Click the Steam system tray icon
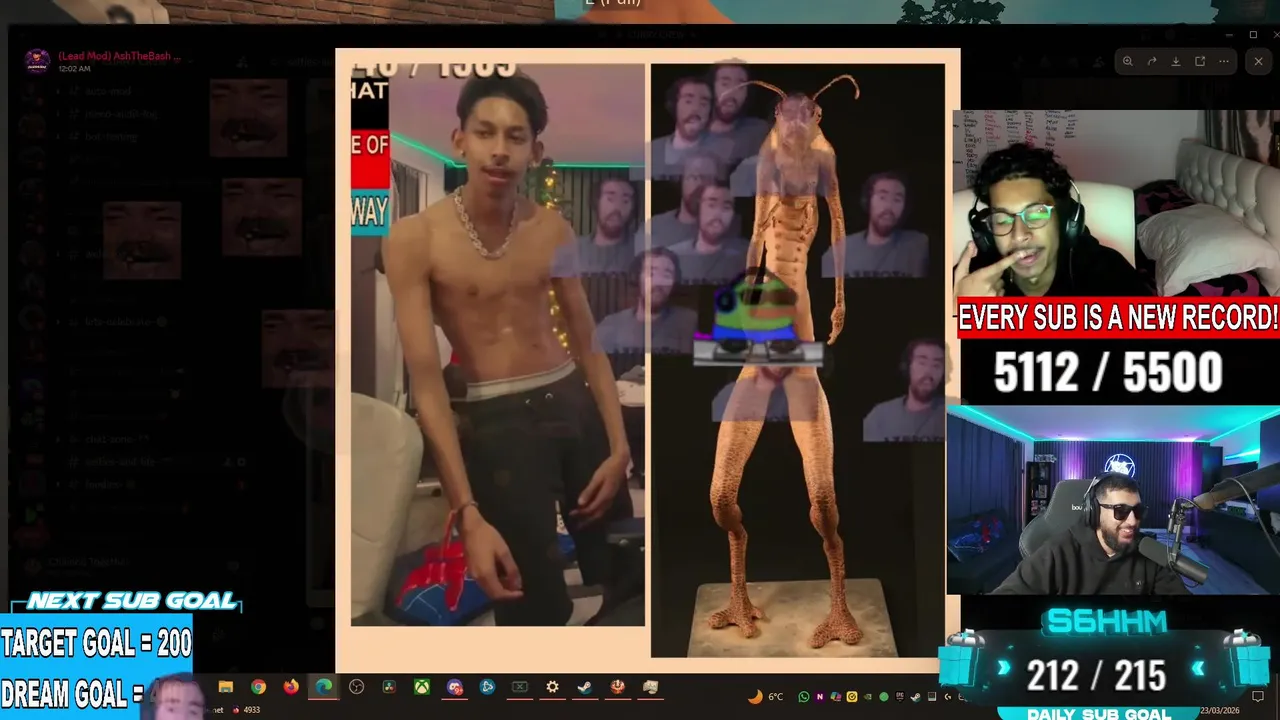 click(915, 697)
